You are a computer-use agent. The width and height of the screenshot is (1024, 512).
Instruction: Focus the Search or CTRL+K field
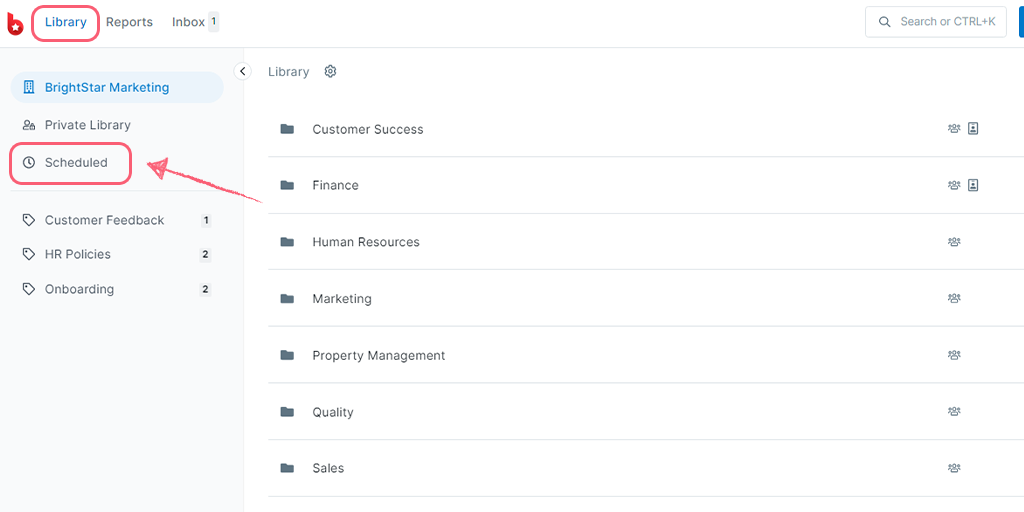point(936,22)
